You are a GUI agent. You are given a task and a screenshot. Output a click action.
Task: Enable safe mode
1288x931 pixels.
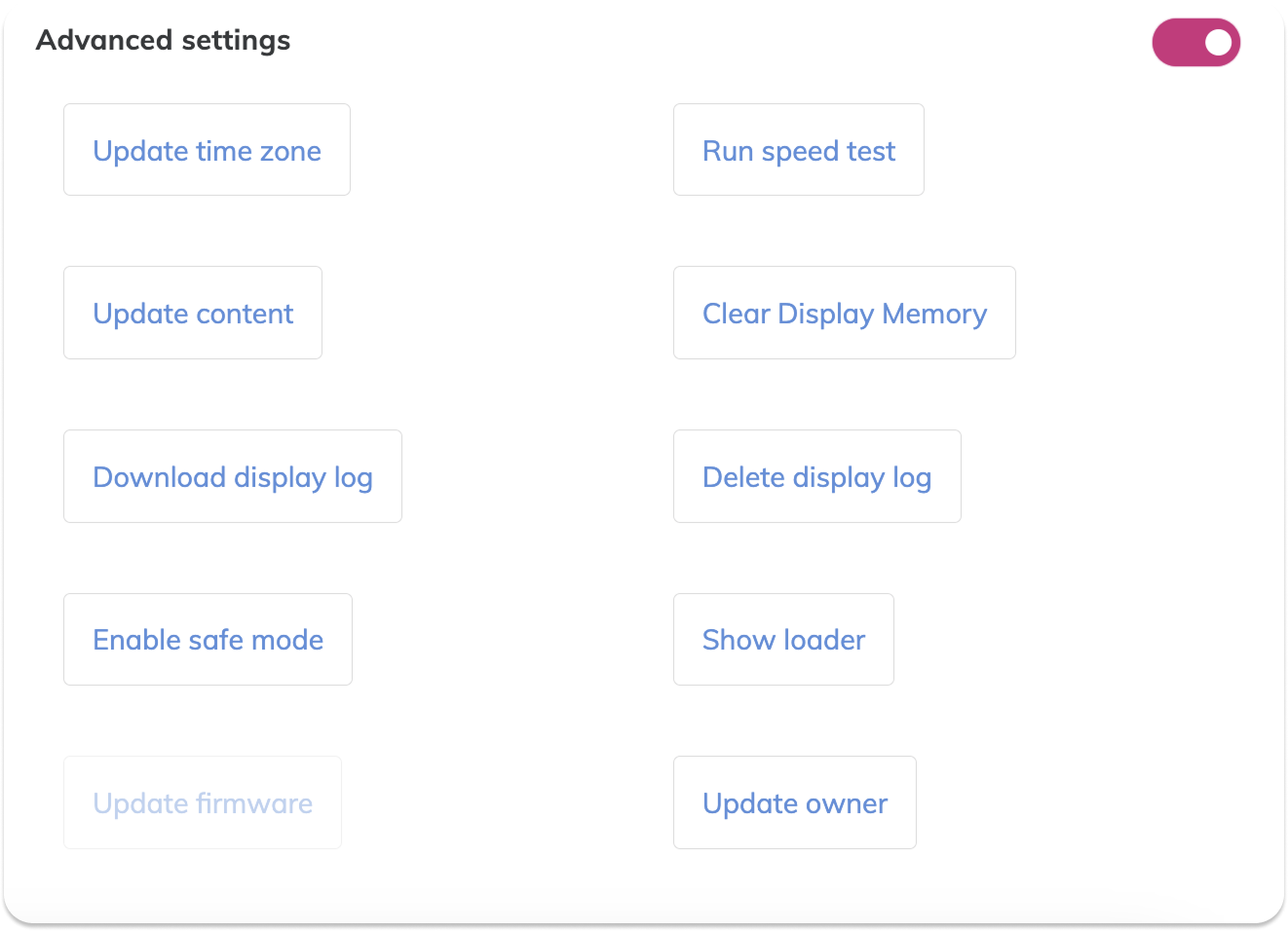point(208,640)
